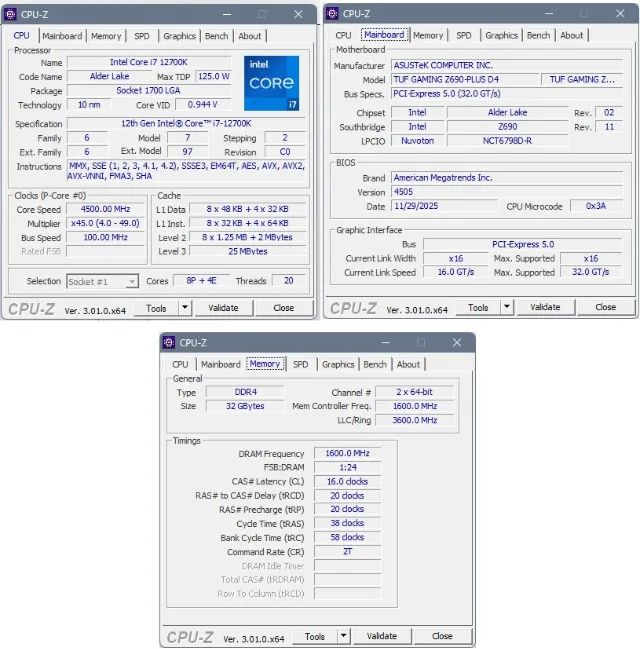Expand the Socket #1 selection combo box
Viewport: 640px width, 649px height.
click(102, 281)
